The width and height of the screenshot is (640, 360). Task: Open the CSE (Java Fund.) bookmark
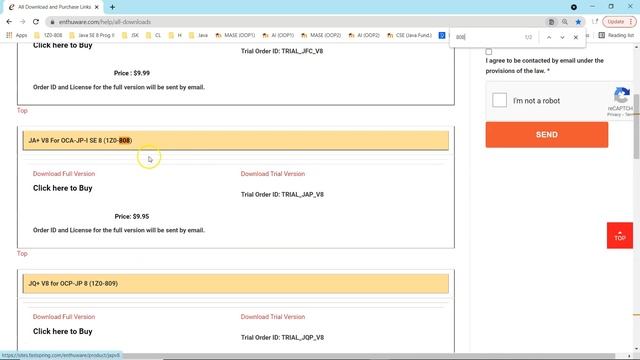[409, 36]
